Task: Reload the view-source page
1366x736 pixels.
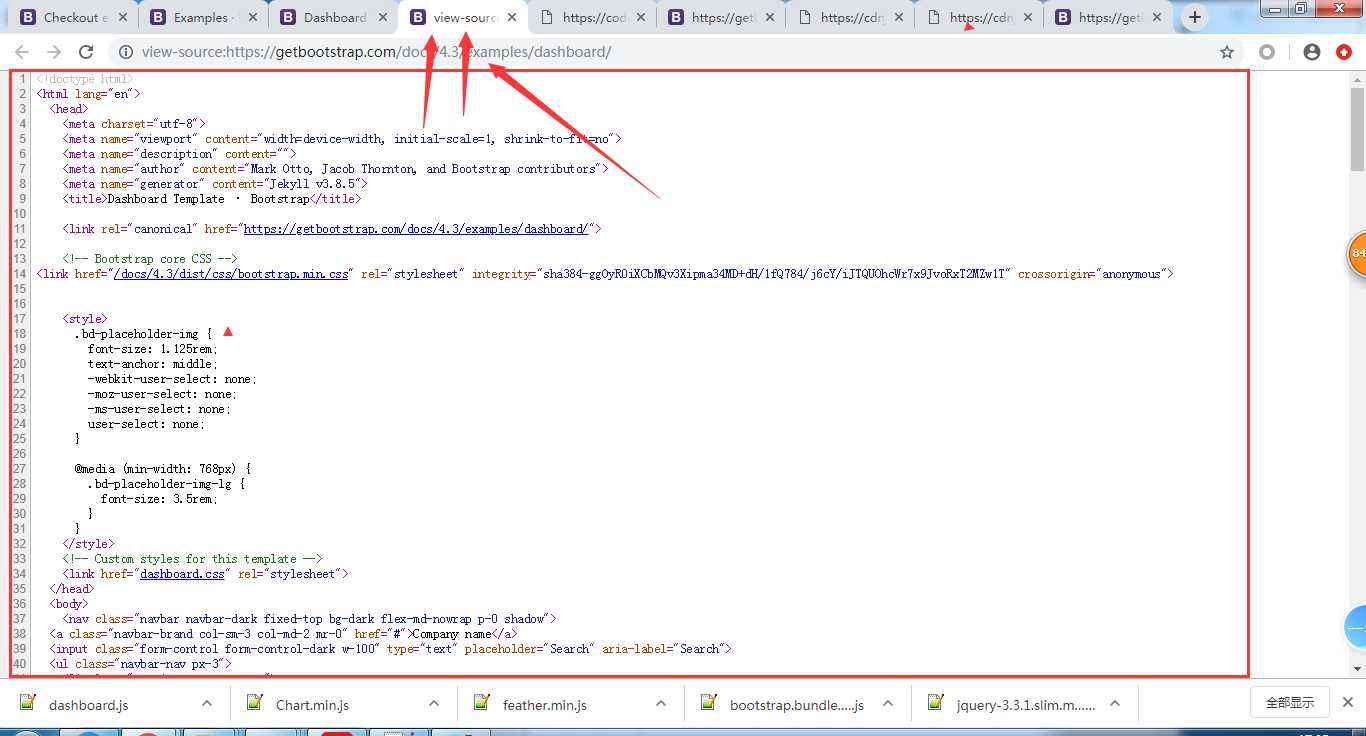Action: point(86,52)
